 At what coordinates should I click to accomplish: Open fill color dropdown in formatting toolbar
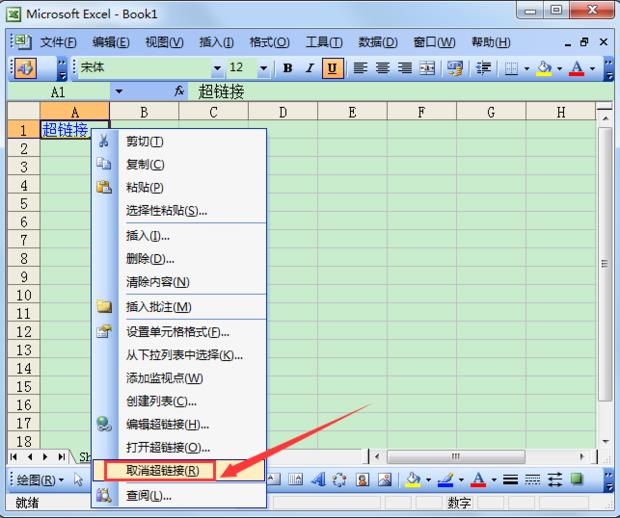(559, 69)
